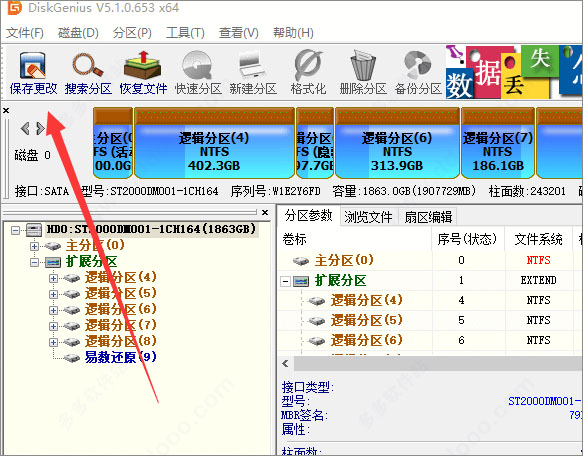The width and height of the screenshot is (583, 456).
Task: Open the 帮助(H) menu
Action: click(293, 33)
